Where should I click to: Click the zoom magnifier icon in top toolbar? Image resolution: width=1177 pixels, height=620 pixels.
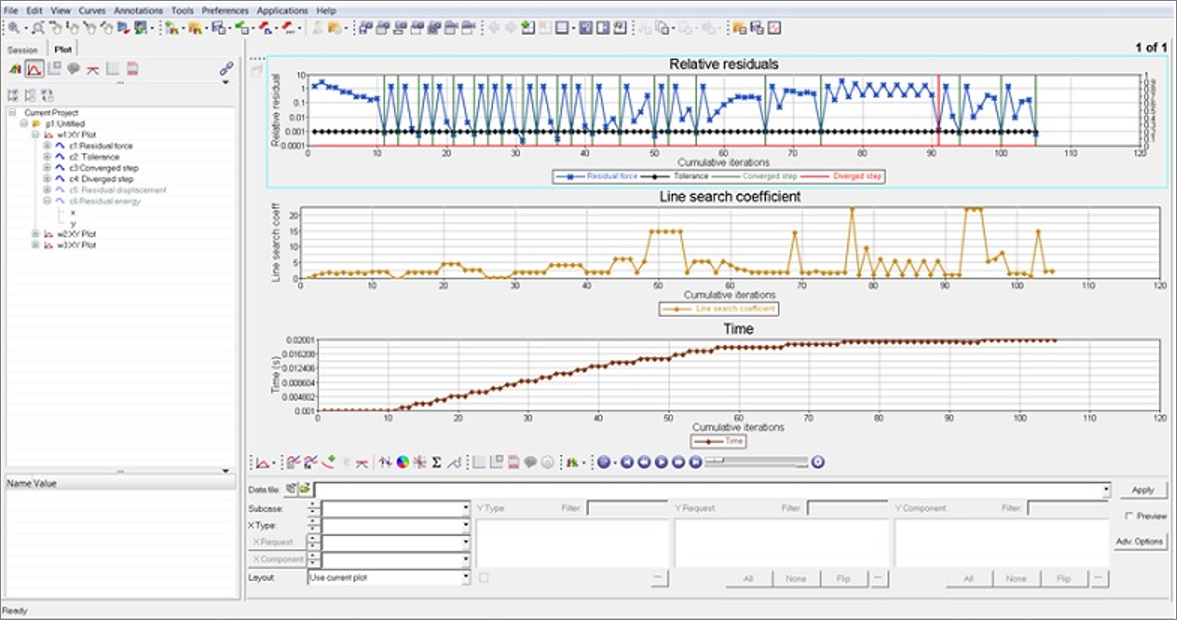pyautogui.click(x=12, y=27)
